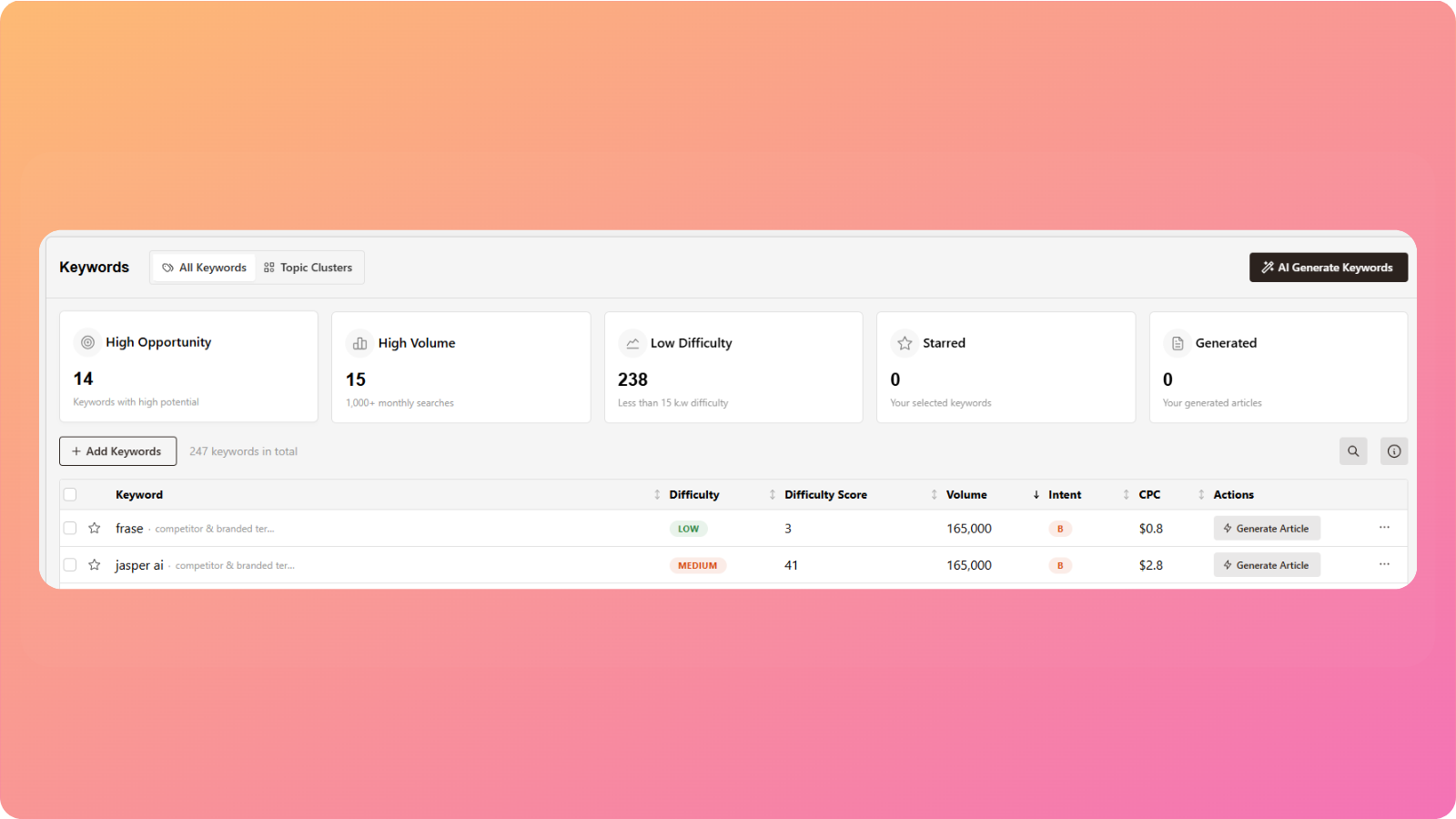Tick the select-all keywords checkbox
This screenshot has width=1456, height=819.
pos(70,495)
